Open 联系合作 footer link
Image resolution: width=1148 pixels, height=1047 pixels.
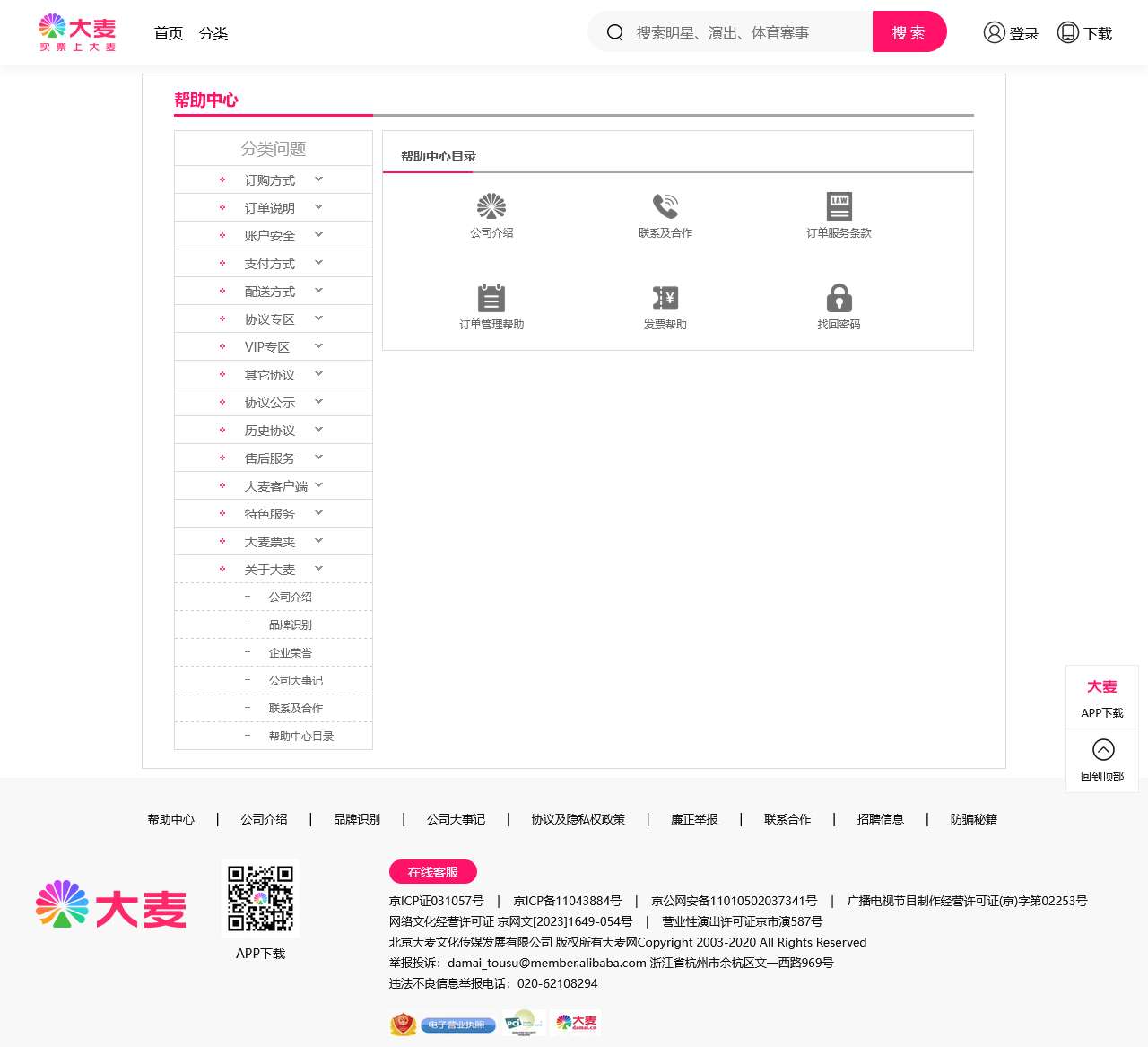pos(787,819)
